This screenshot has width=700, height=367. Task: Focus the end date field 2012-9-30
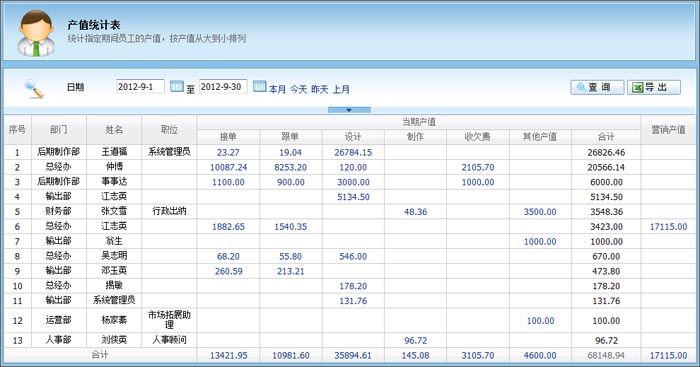coord(223,87)
